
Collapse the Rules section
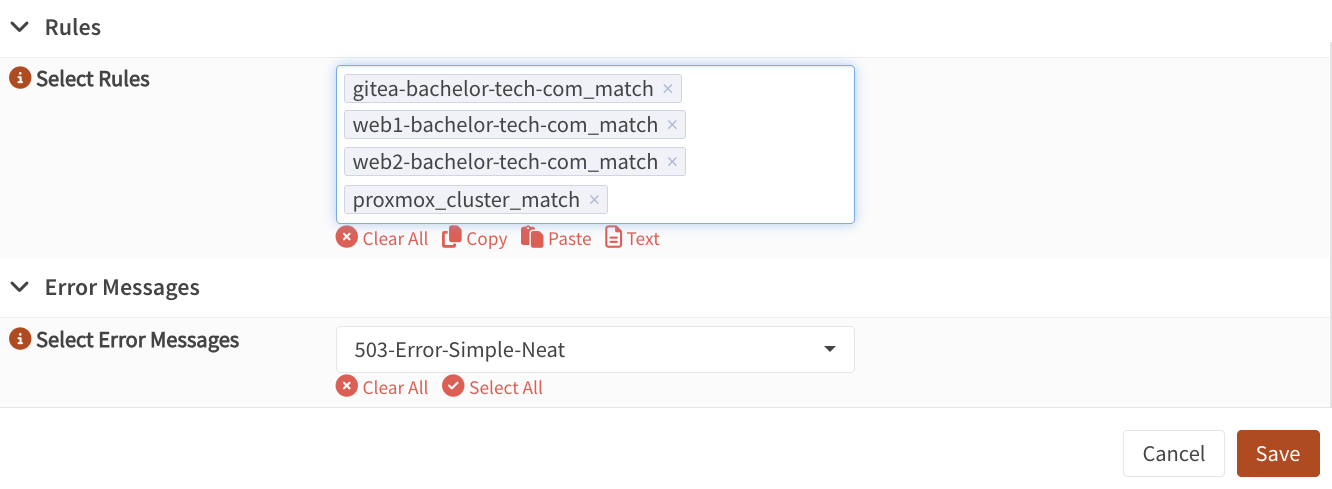pyautogui.click(x=19, y=27)
